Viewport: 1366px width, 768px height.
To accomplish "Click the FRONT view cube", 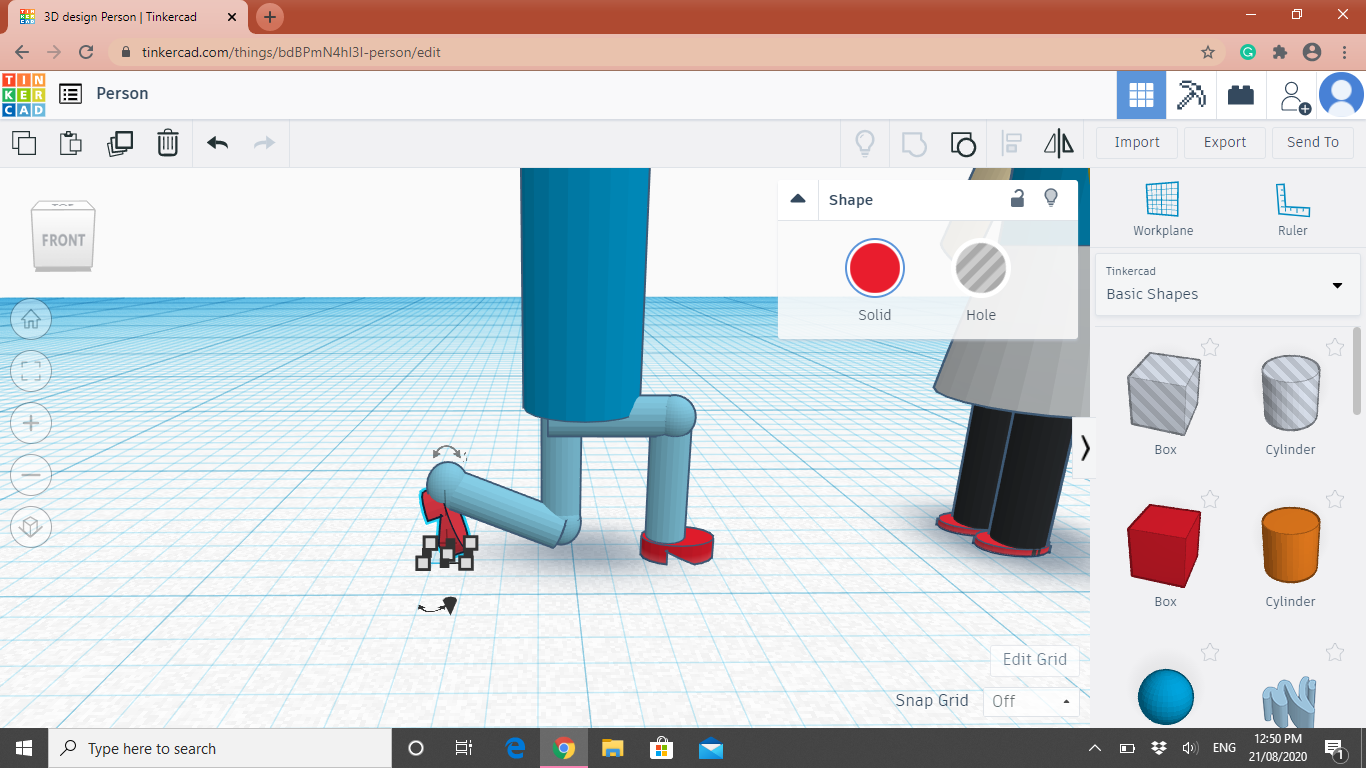I will [x=64, y=236].
